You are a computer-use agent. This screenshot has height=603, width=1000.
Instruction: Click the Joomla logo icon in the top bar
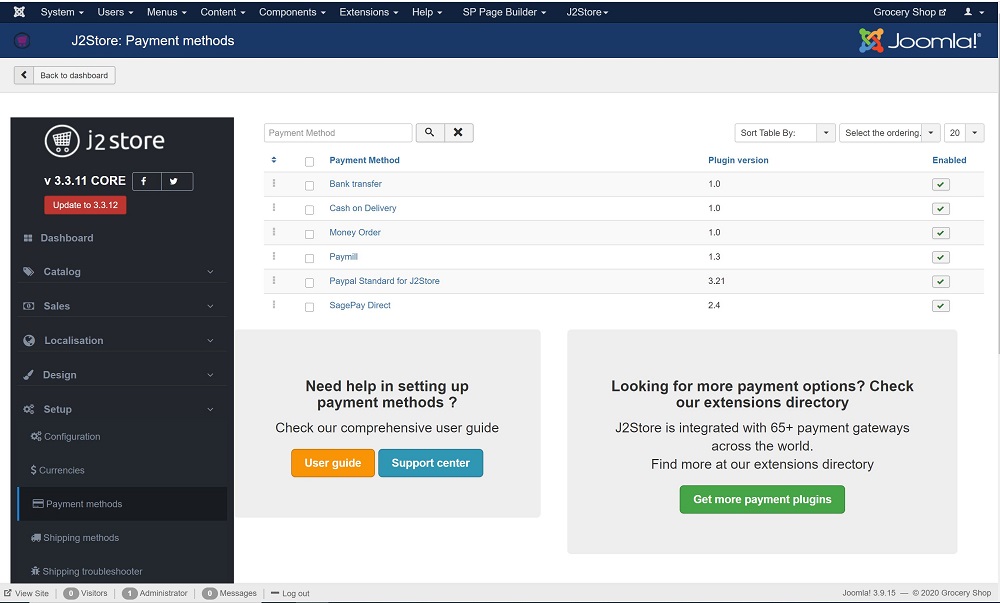[x=19, y=12]
